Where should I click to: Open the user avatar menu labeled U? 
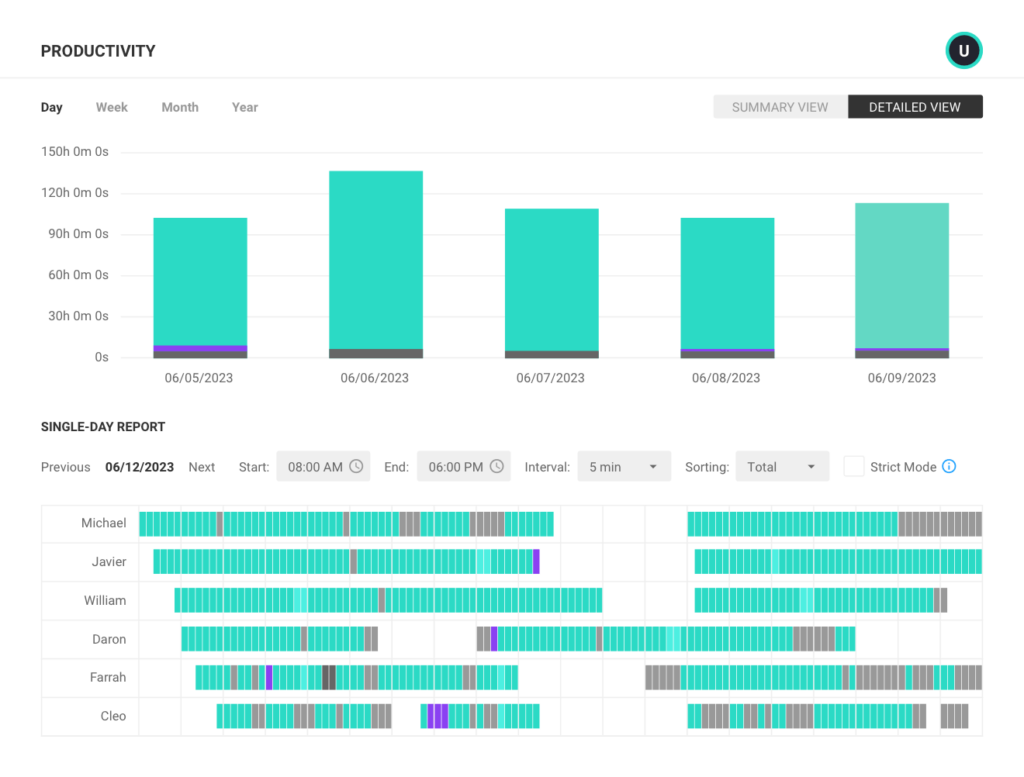click(x=963, y=50)
